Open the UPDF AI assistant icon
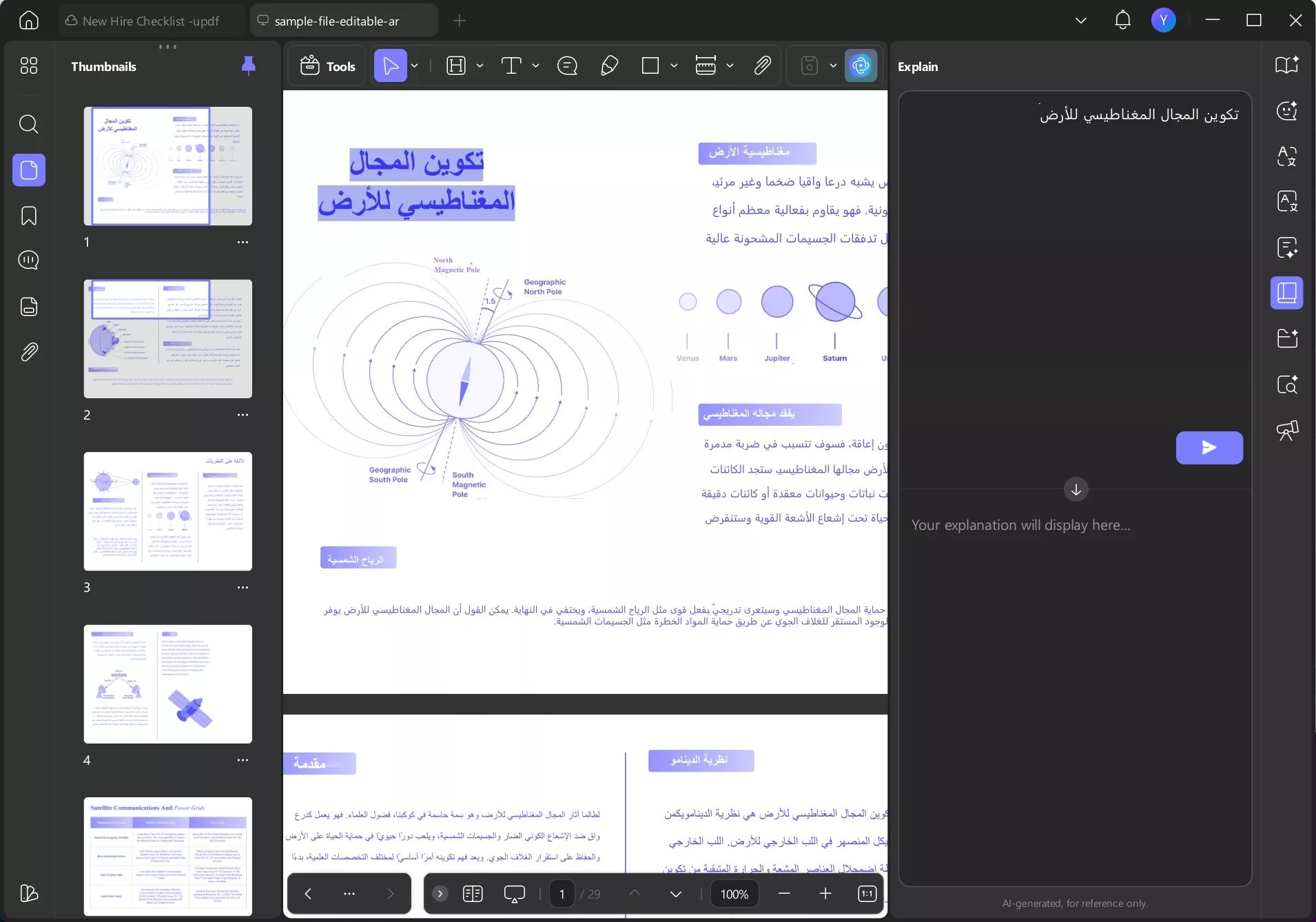The height and width of the screenshot is (922, 1316). pyautogui.click(x=861, y=66)
